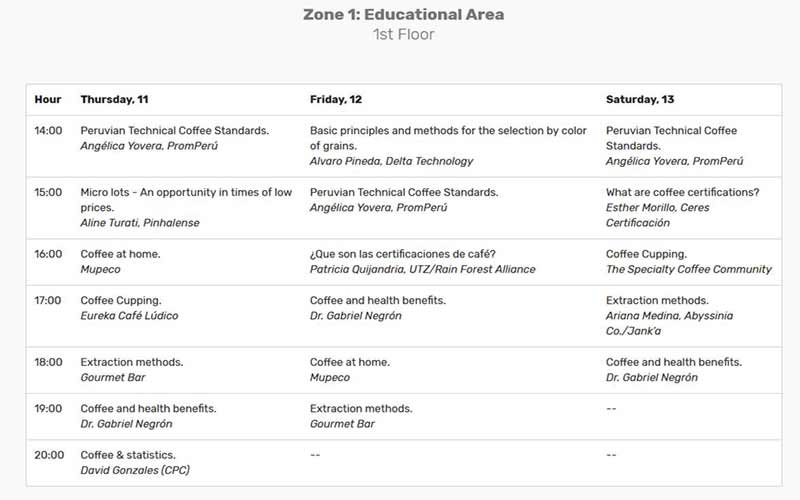800x500 pixels.
Task: Click 'Patricia Quijandria, UTZ/Rain Forest Alliance' text
Action: click(x=422, y=269)
